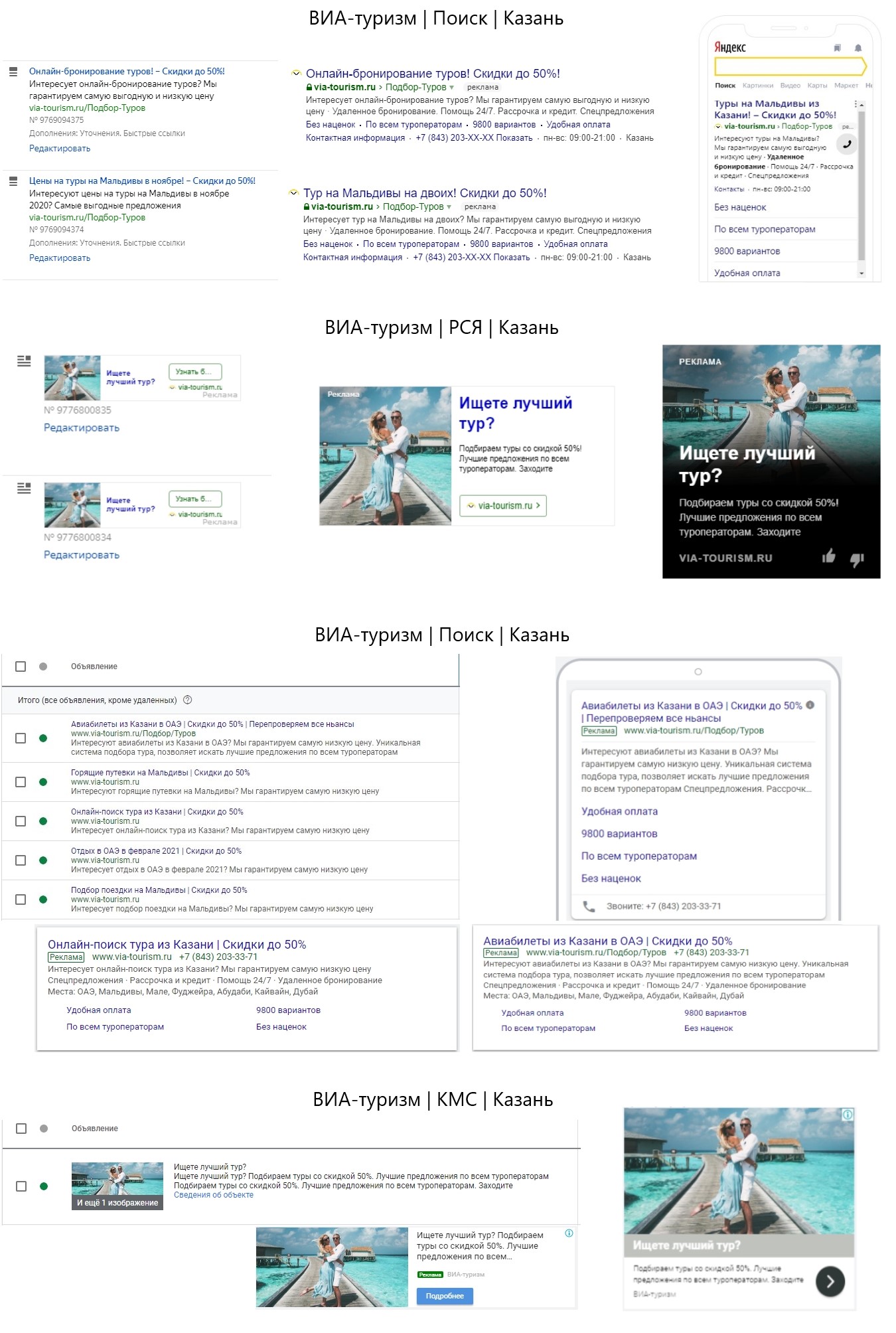Image resolution: width=896 pixels, height=1333 pixels.
Task: Click the green status dot for 'Подбор поездки на Мальдивы'
Action: [x=43, y=900]
